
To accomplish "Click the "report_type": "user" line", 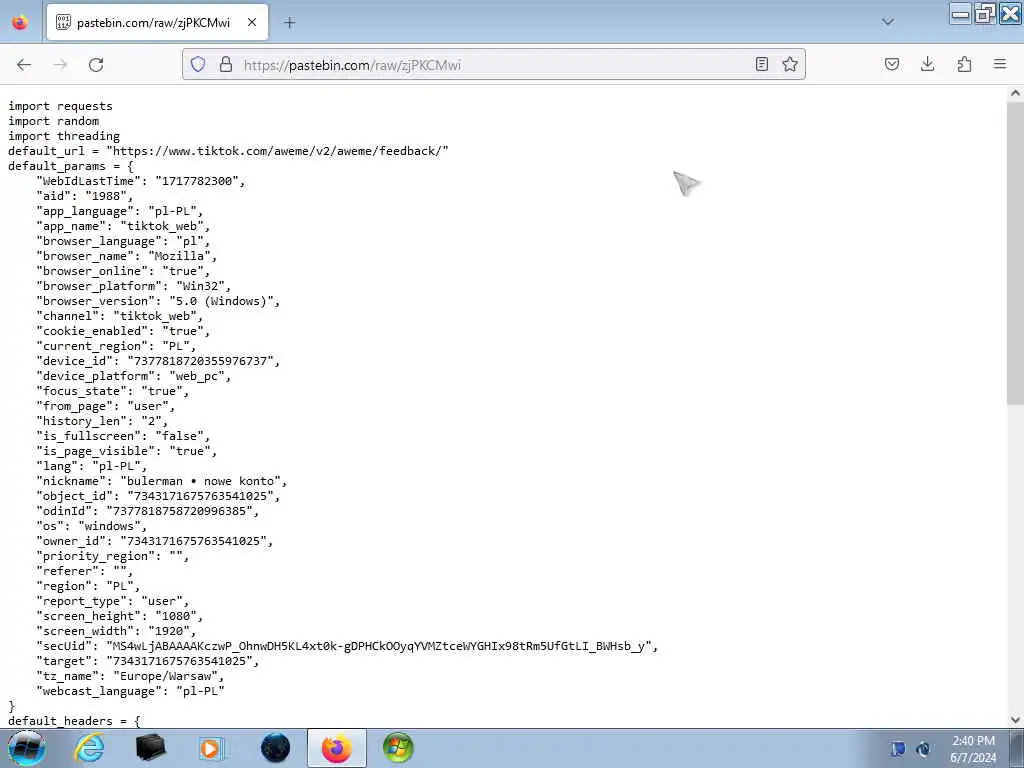I will click(x=113, y=601).
